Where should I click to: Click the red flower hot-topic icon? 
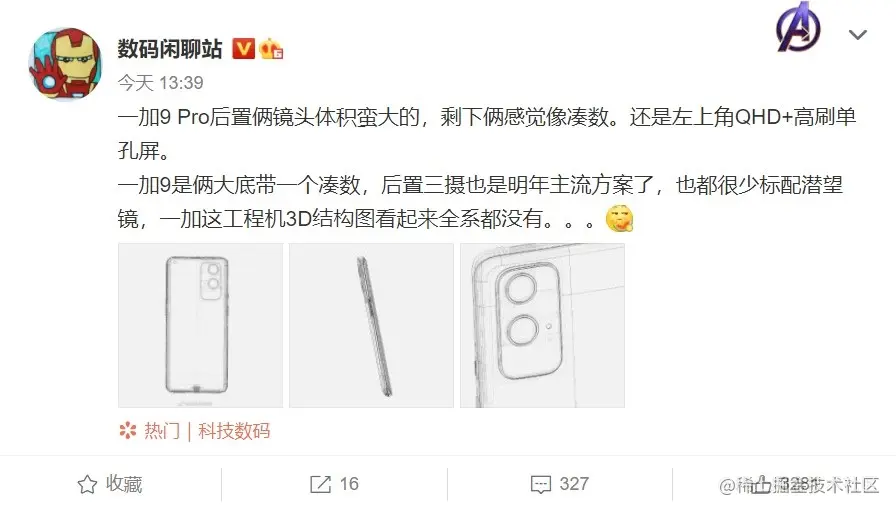click(x=128, y=431)
